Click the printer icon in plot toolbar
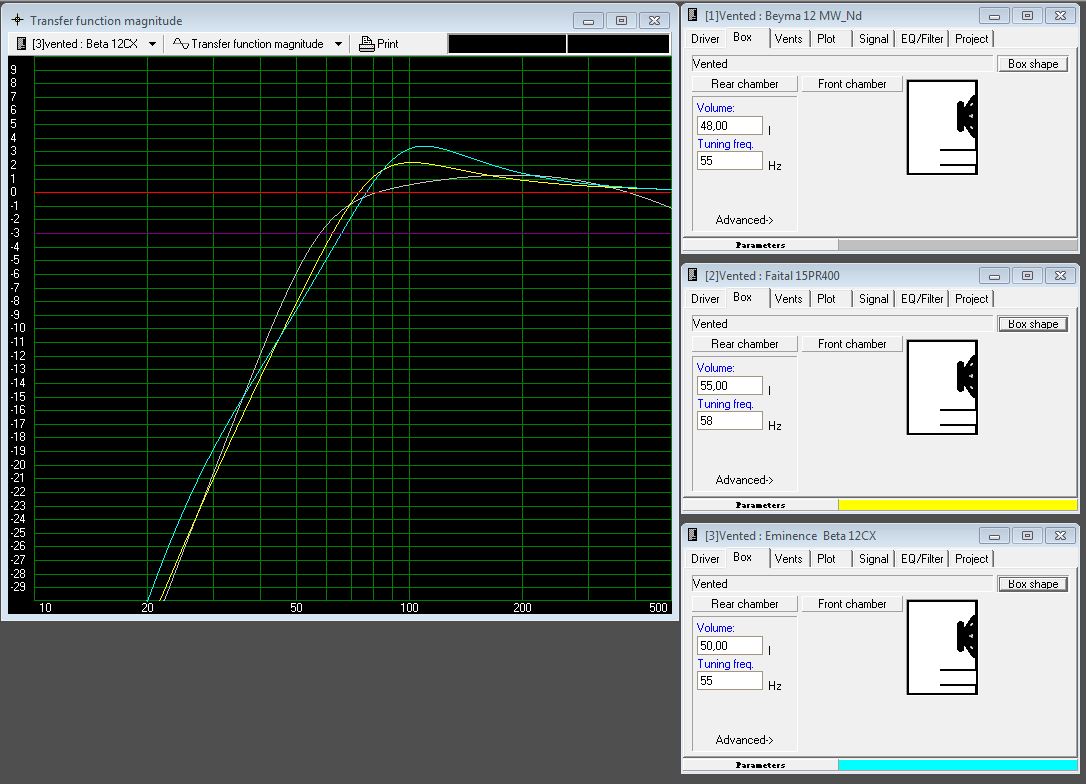Screen dimensions: 1086x784 [366, 44]
